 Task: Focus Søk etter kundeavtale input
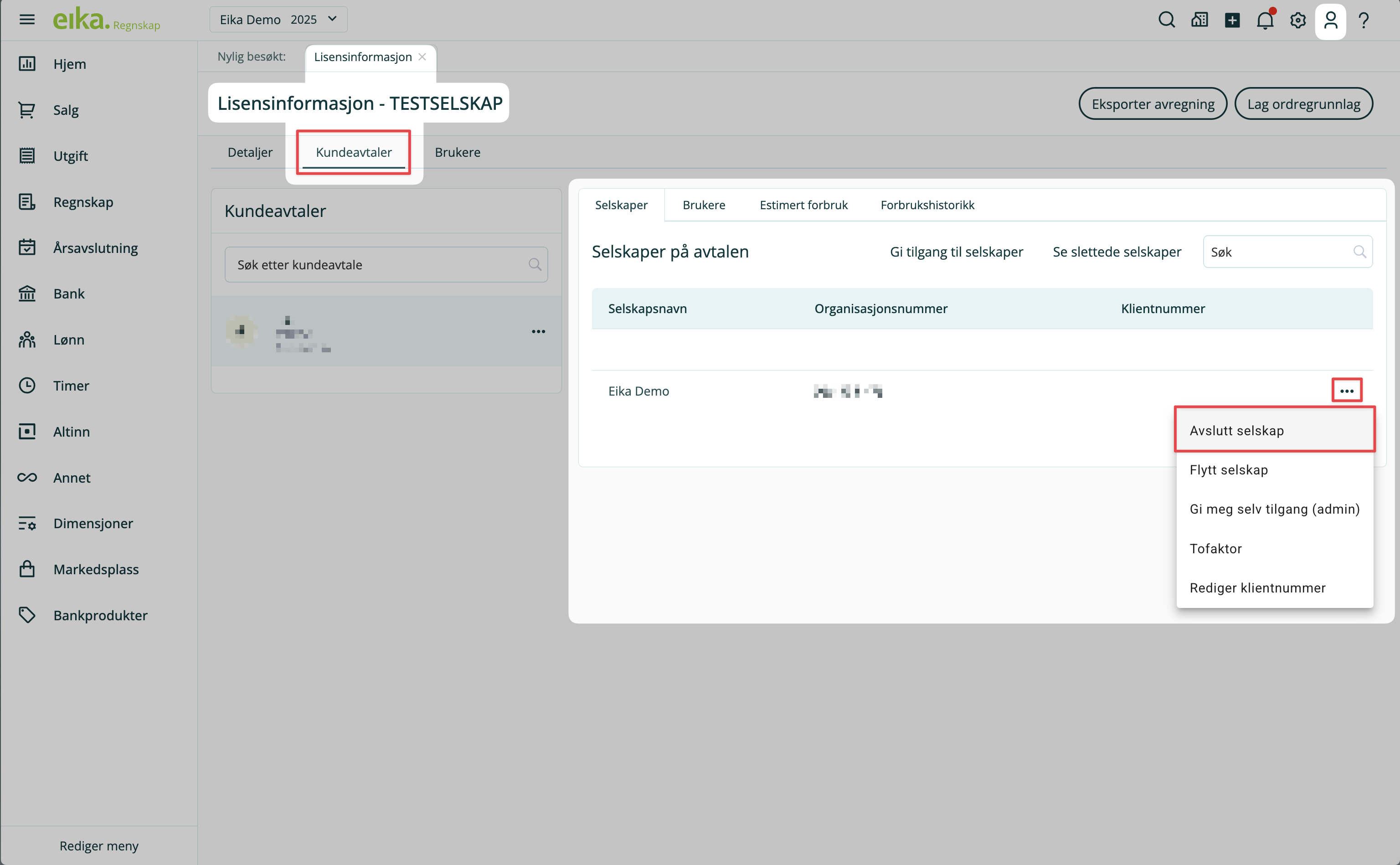tap(386, 264)
